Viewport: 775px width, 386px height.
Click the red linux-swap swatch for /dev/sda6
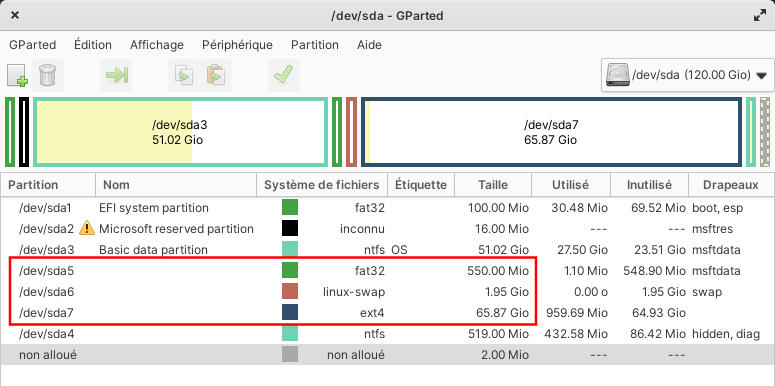pos(290,292)
